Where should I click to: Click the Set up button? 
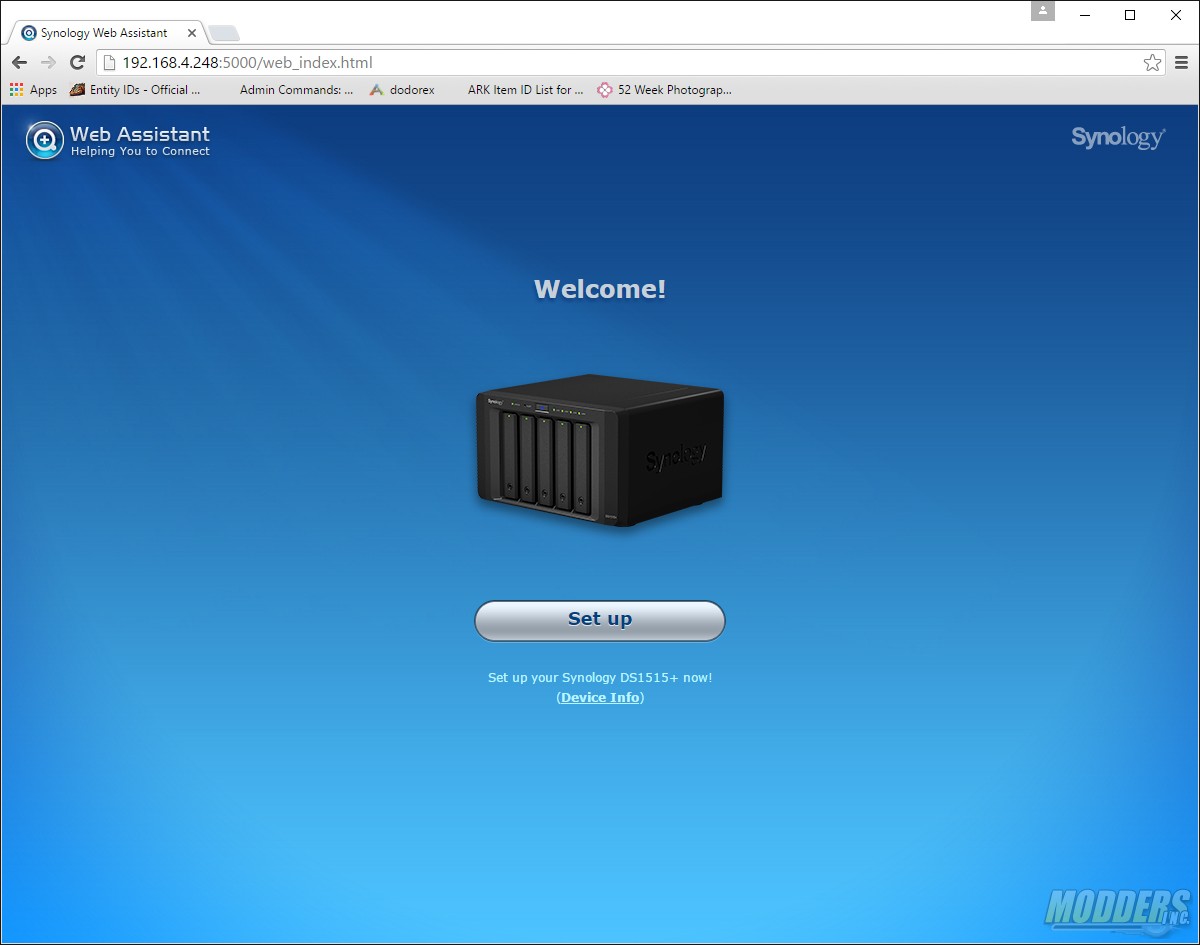click(x=599, y=620)
